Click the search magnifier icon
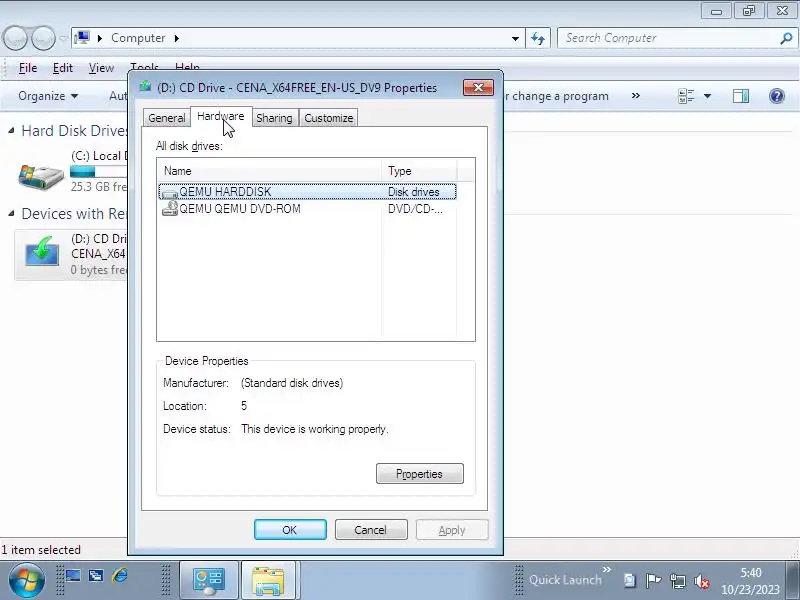Viewport: 800px width, 600px height. (x=786, y=38)
